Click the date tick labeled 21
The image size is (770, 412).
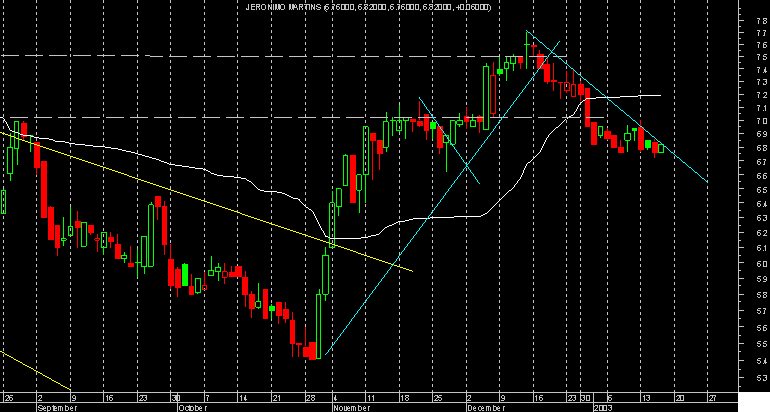click(275, 398)
